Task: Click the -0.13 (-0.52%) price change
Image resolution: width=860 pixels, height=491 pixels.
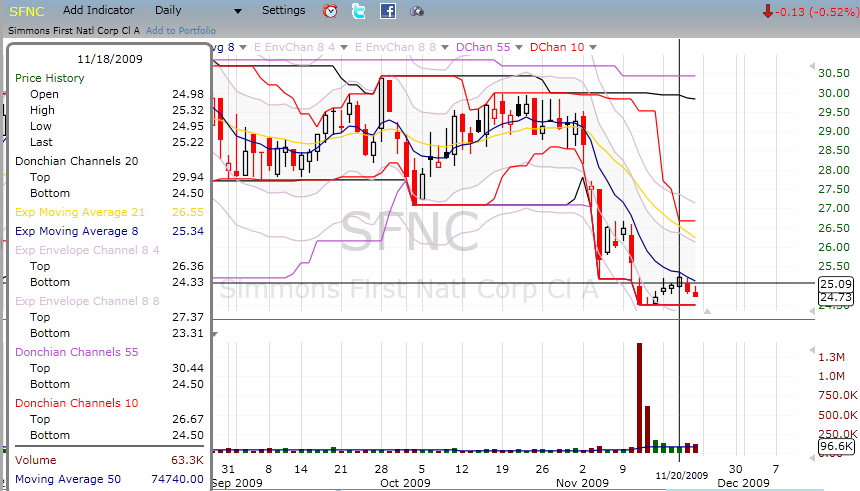Action: [x=817, y=12]
